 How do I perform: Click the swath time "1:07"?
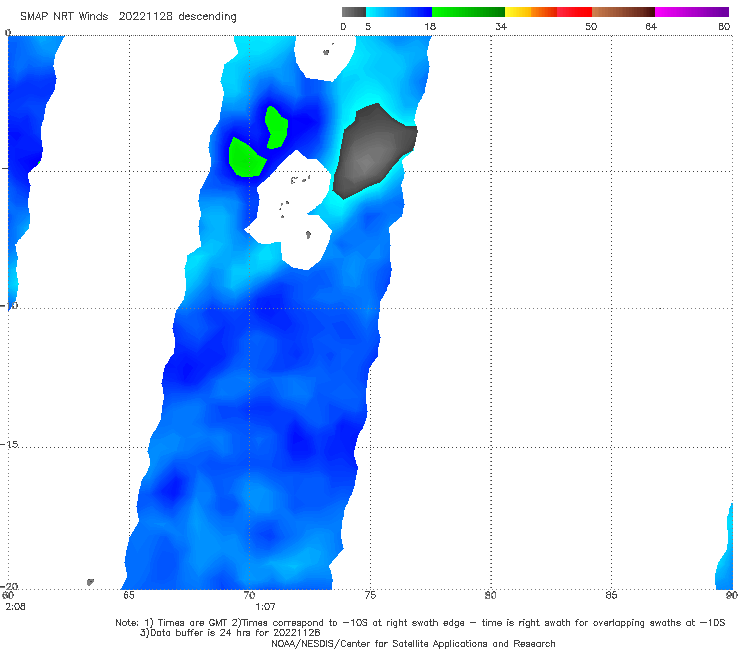click(265, 607)
